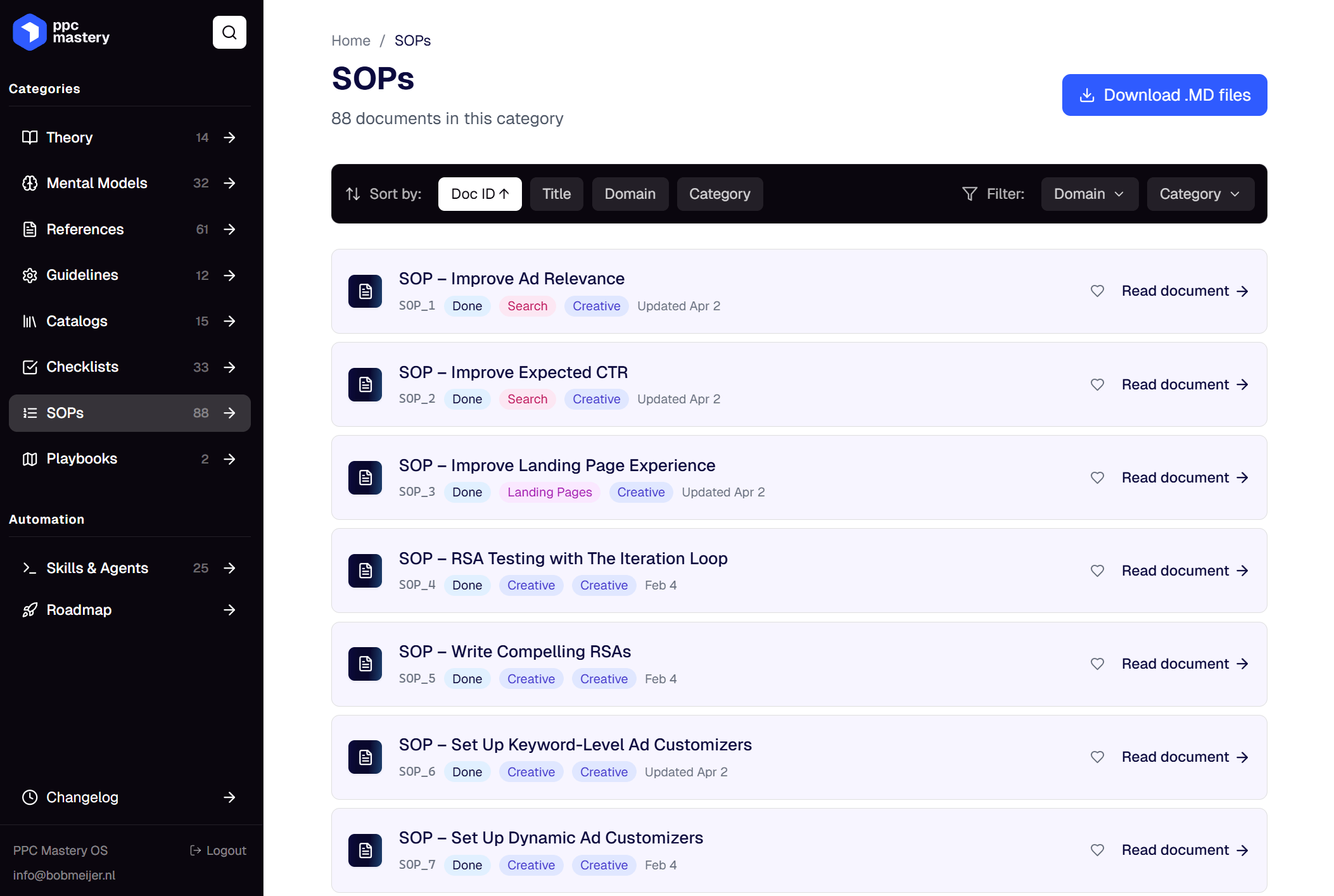Click the Skills & Agents terminal icon
Screen dimensions: 1334x896
pos(30,568)
